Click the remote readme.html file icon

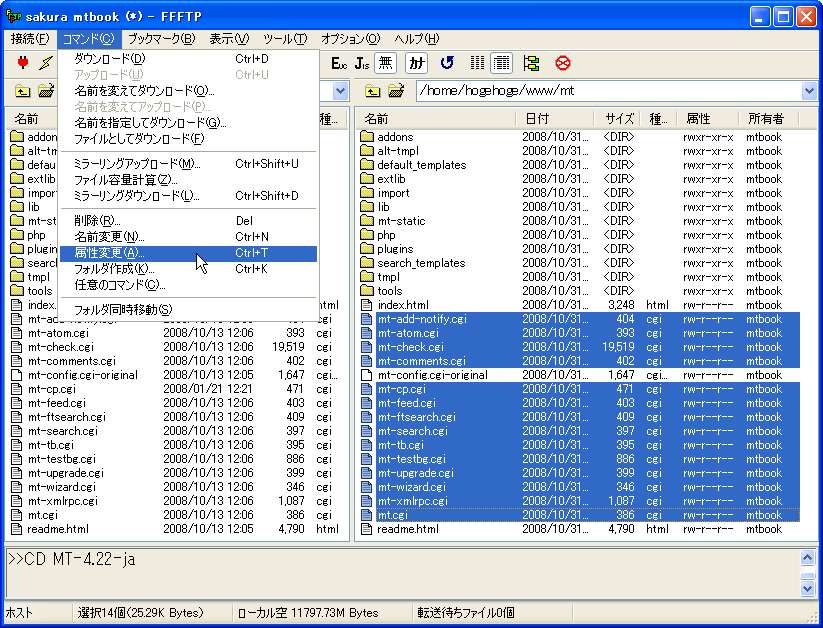pos(366,529)
